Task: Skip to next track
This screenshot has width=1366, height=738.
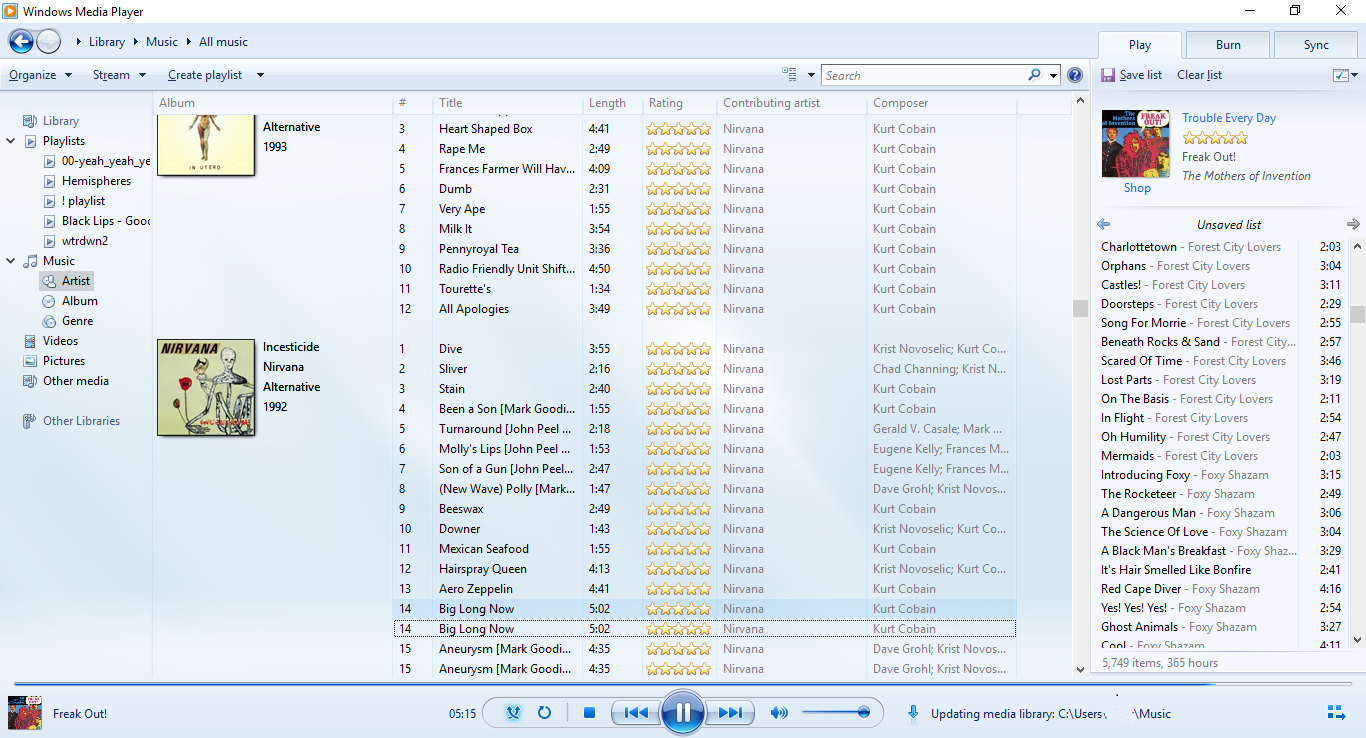Action: click(730, 713)
